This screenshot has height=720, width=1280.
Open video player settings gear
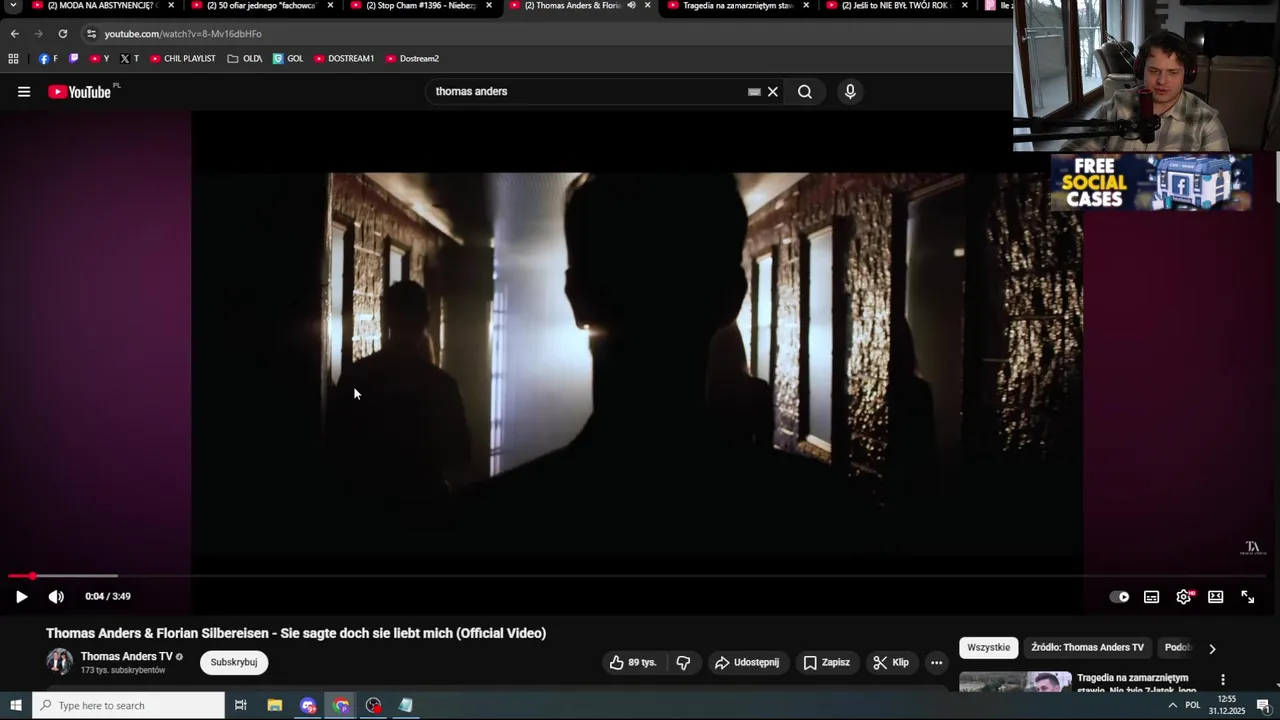coord(1184,597)
